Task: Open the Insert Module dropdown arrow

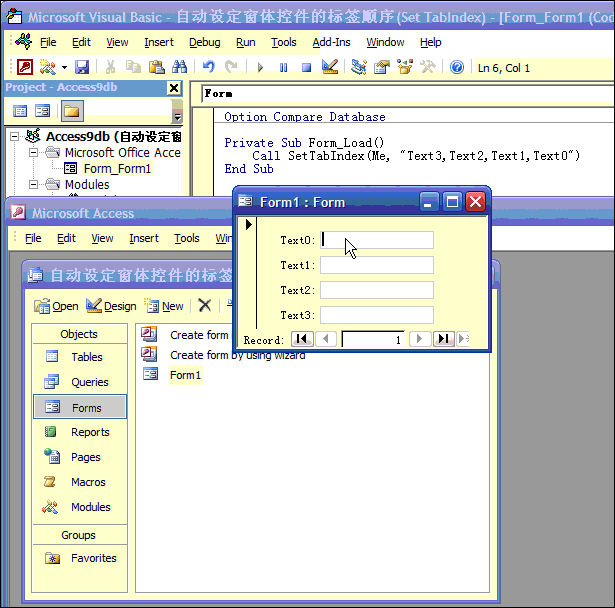Action: pos(64,67)
